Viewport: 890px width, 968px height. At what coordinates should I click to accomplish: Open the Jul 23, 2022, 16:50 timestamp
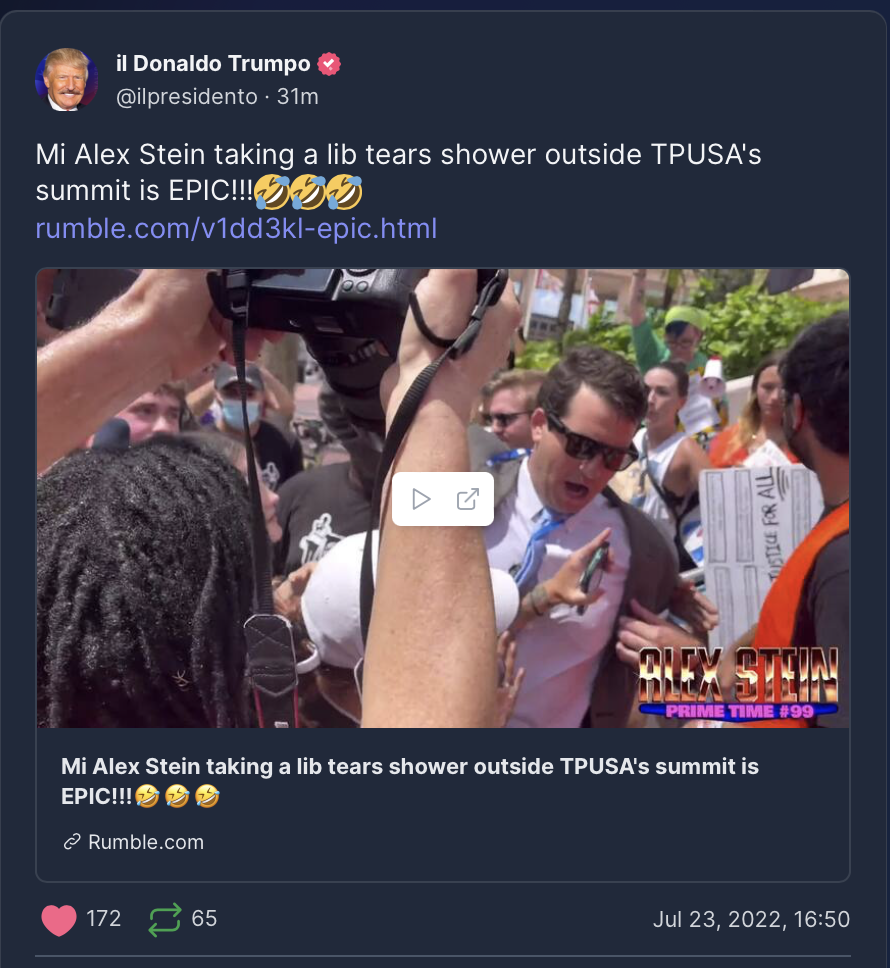click(751, 919)
